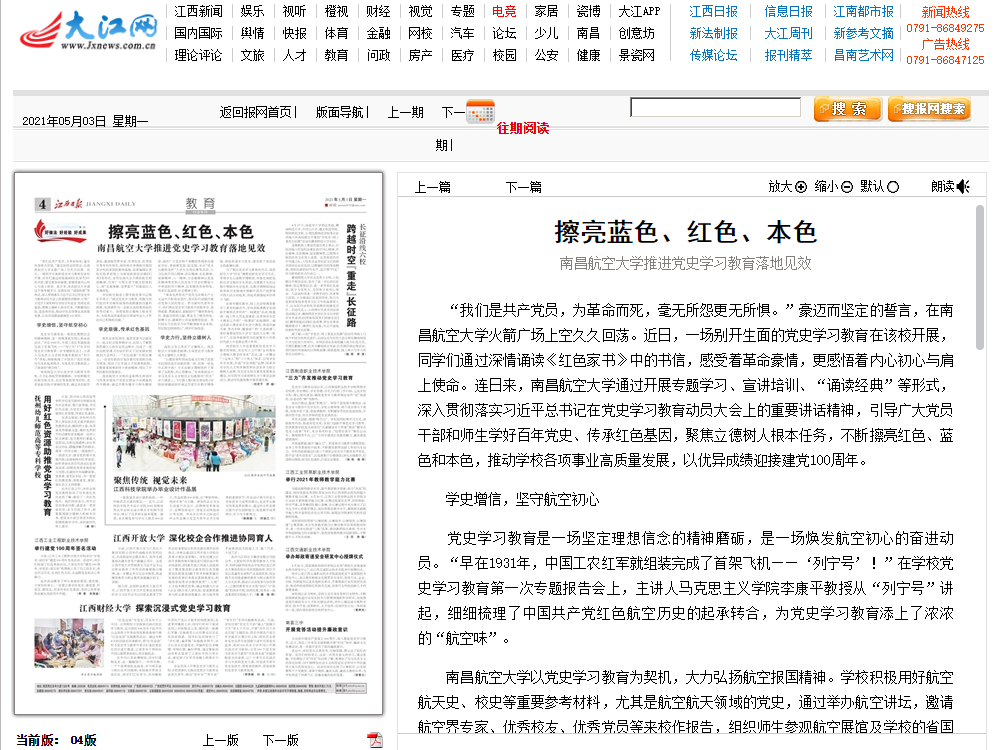Go to previous page via 上一版
Viewport: 1000px width, 750px height.
(220, 740)
